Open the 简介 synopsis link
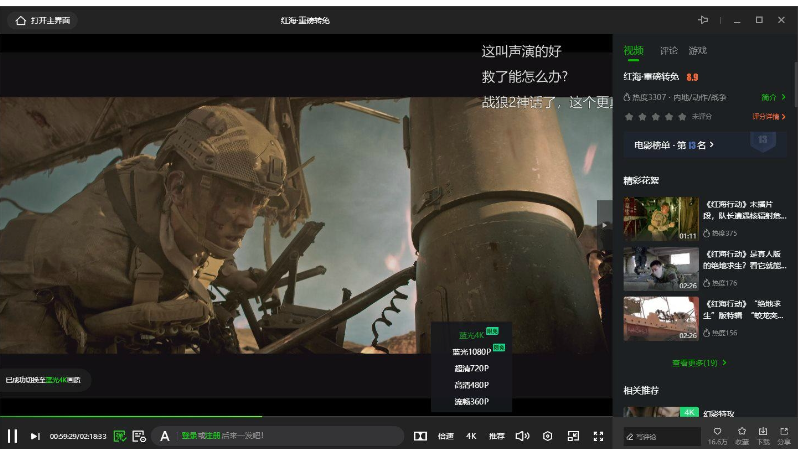Screen dimensions: 806x449 coord(773,97)
